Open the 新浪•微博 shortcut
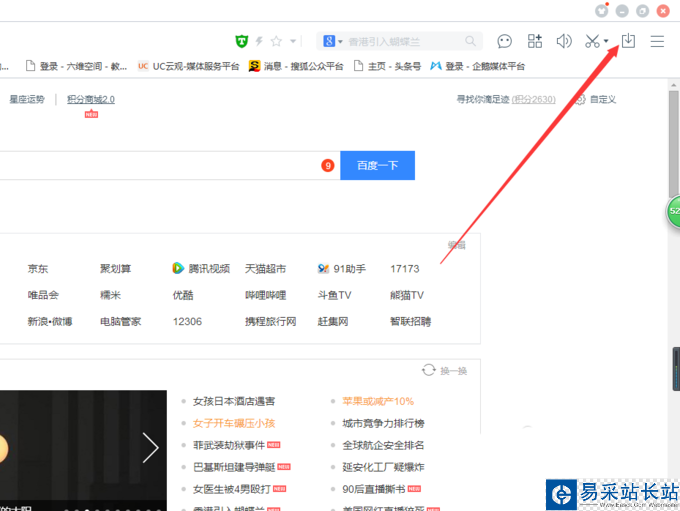This screenshot has height=511, width=680. click(x=50, y=321)
